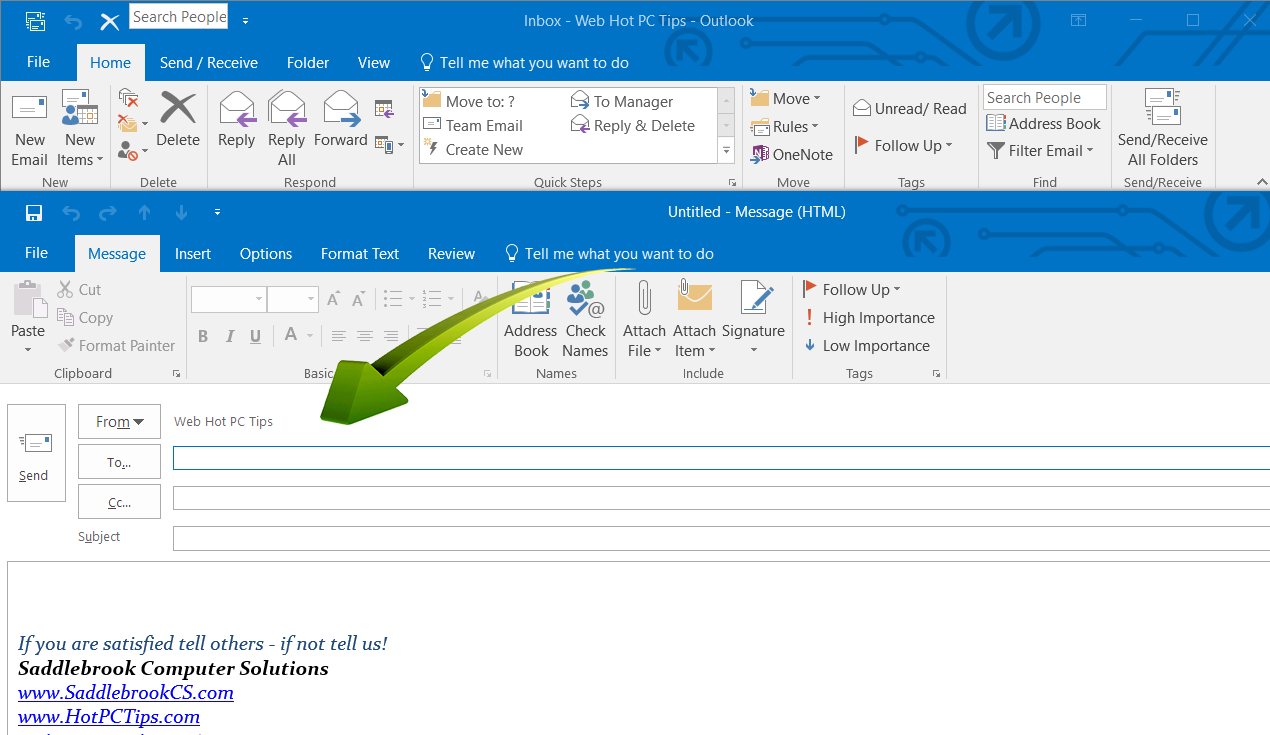Open the Rules dropdown
This screenshot has width=1270, height=735.
tap(785, 126)
